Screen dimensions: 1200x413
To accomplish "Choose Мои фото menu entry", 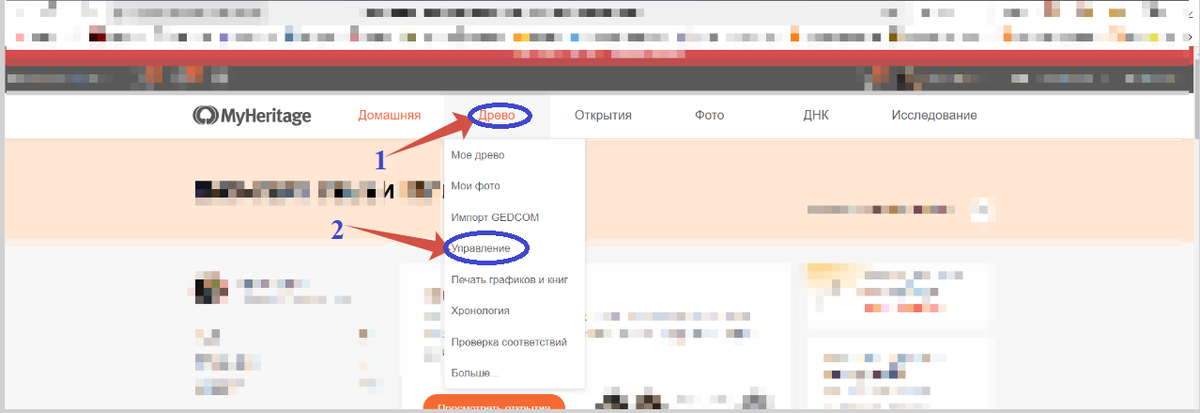I will [475, 186].
